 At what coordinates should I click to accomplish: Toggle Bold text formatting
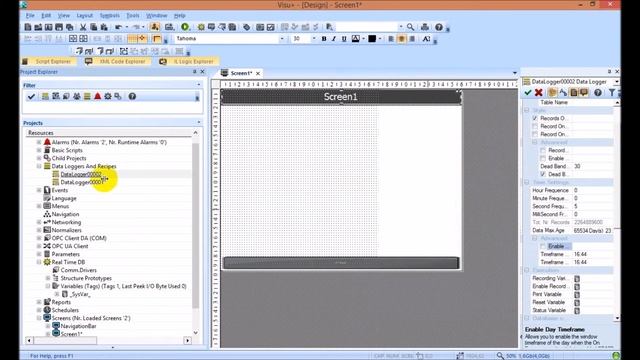click(x=324, y=39)
